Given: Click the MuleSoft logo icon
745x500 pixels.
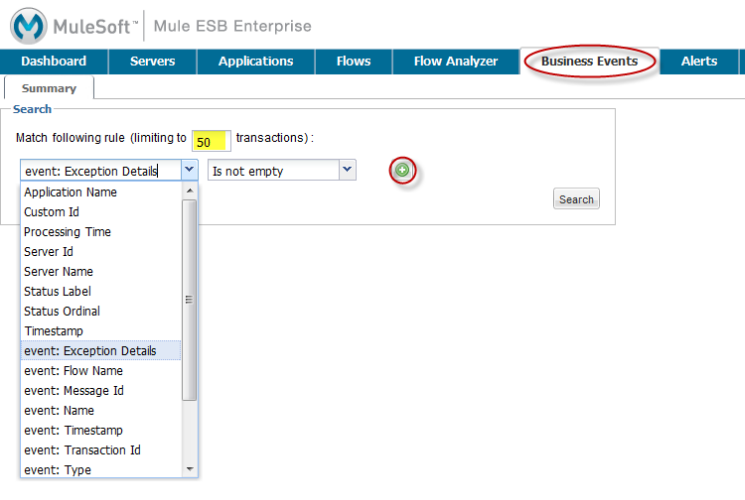Looking at the screenshot, I should [x=30, y=24].
